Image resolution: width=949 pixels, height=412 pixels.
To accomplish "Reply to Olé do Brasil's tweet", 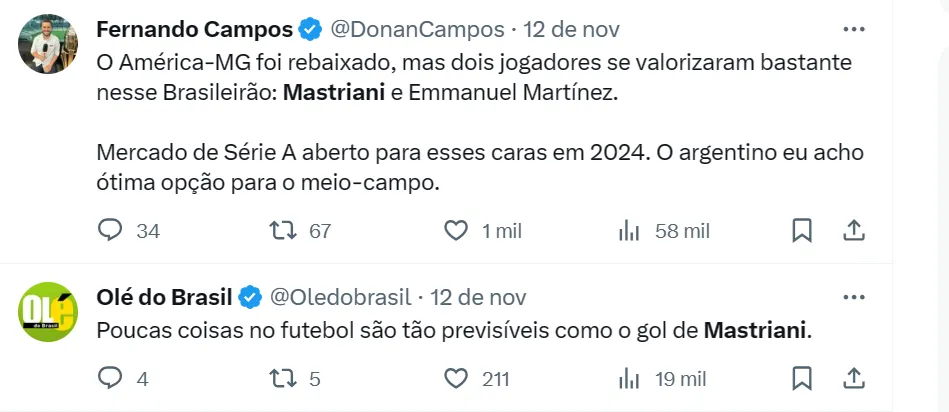I will [x=110, y=379].
